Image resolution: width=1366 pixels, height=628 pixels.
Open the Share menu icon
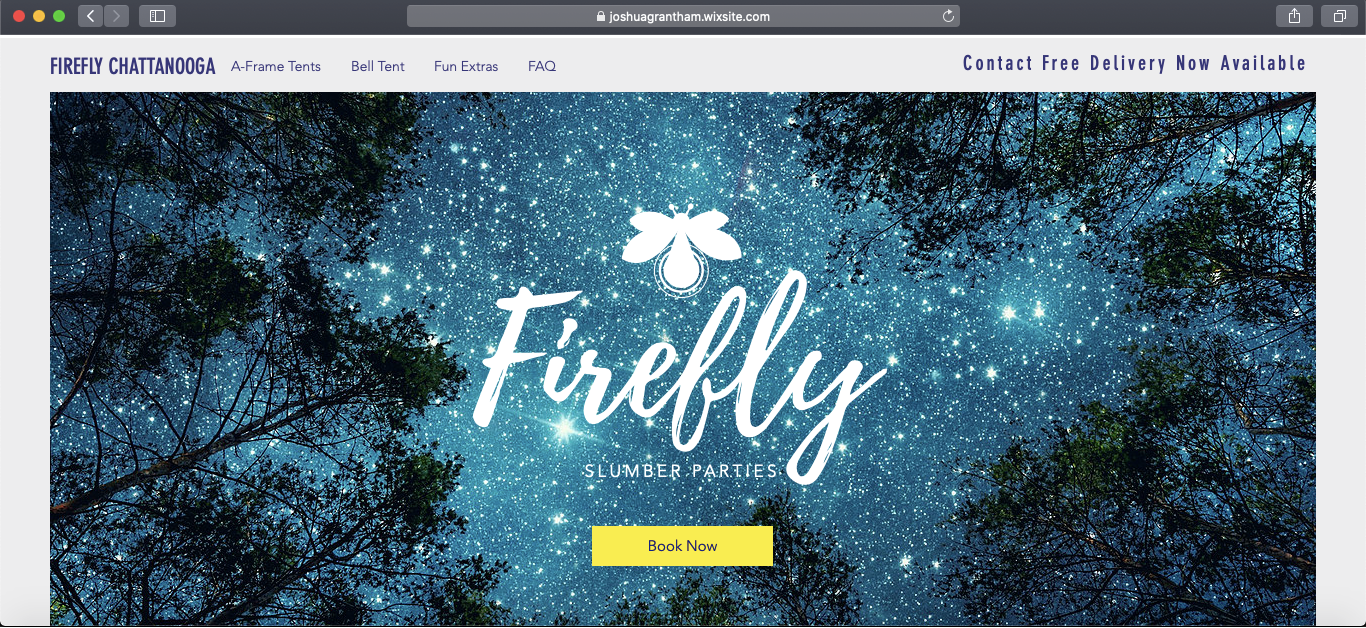1294,16
